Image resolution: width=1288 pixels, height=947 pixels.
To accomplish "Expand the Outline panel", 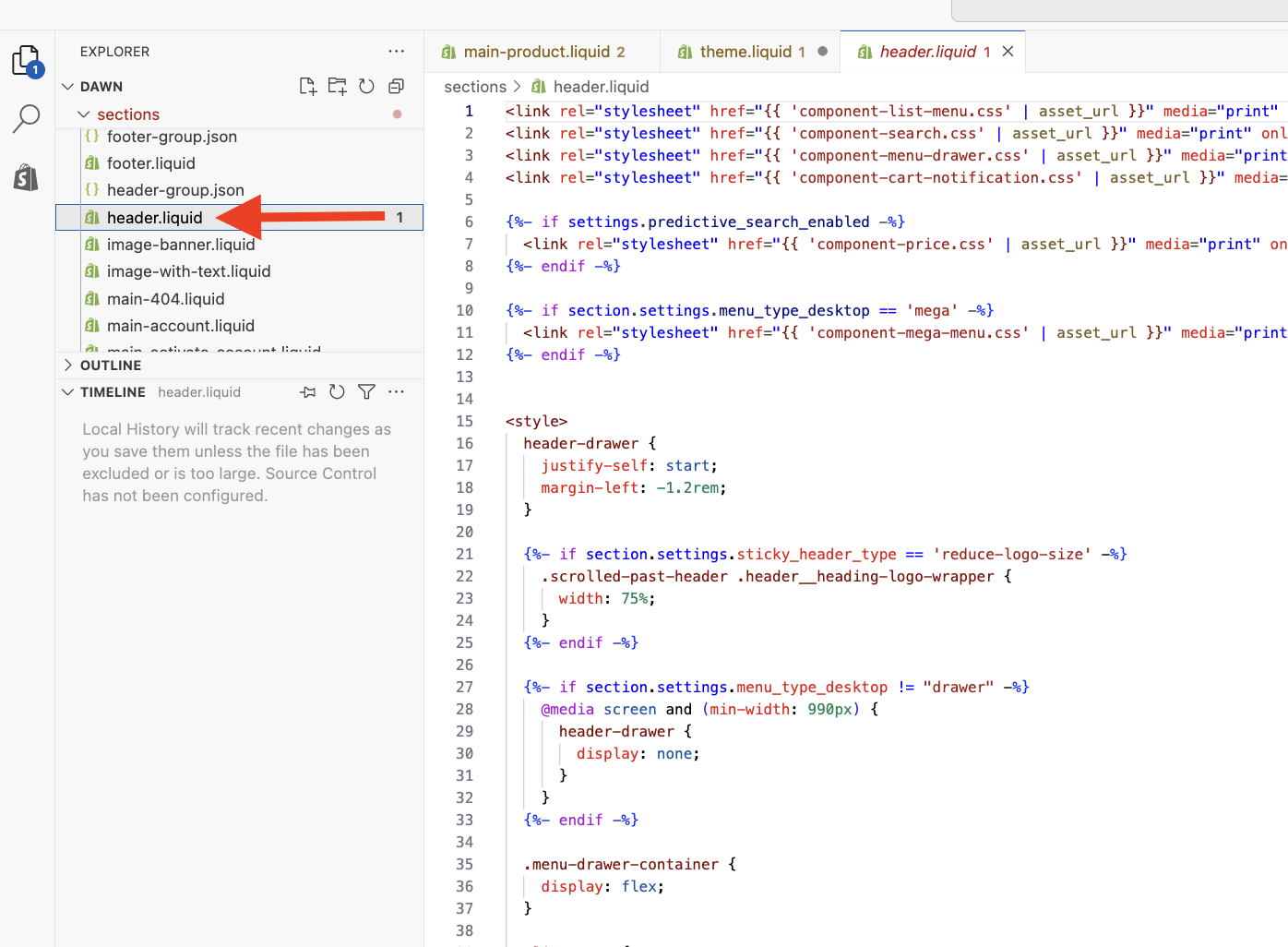I will [x=68, y=366].
